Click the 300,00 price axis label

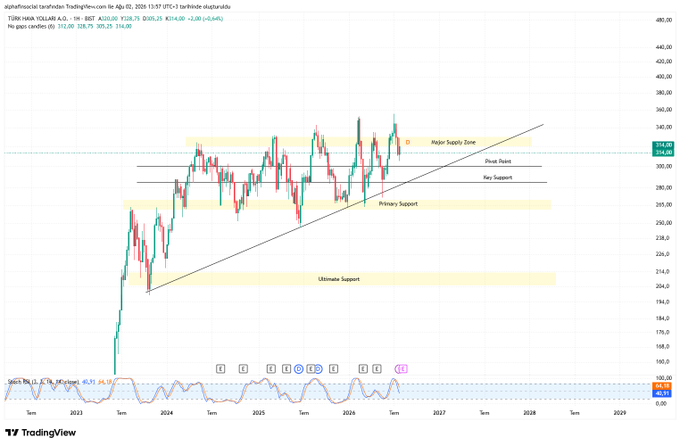pos(664,166)
